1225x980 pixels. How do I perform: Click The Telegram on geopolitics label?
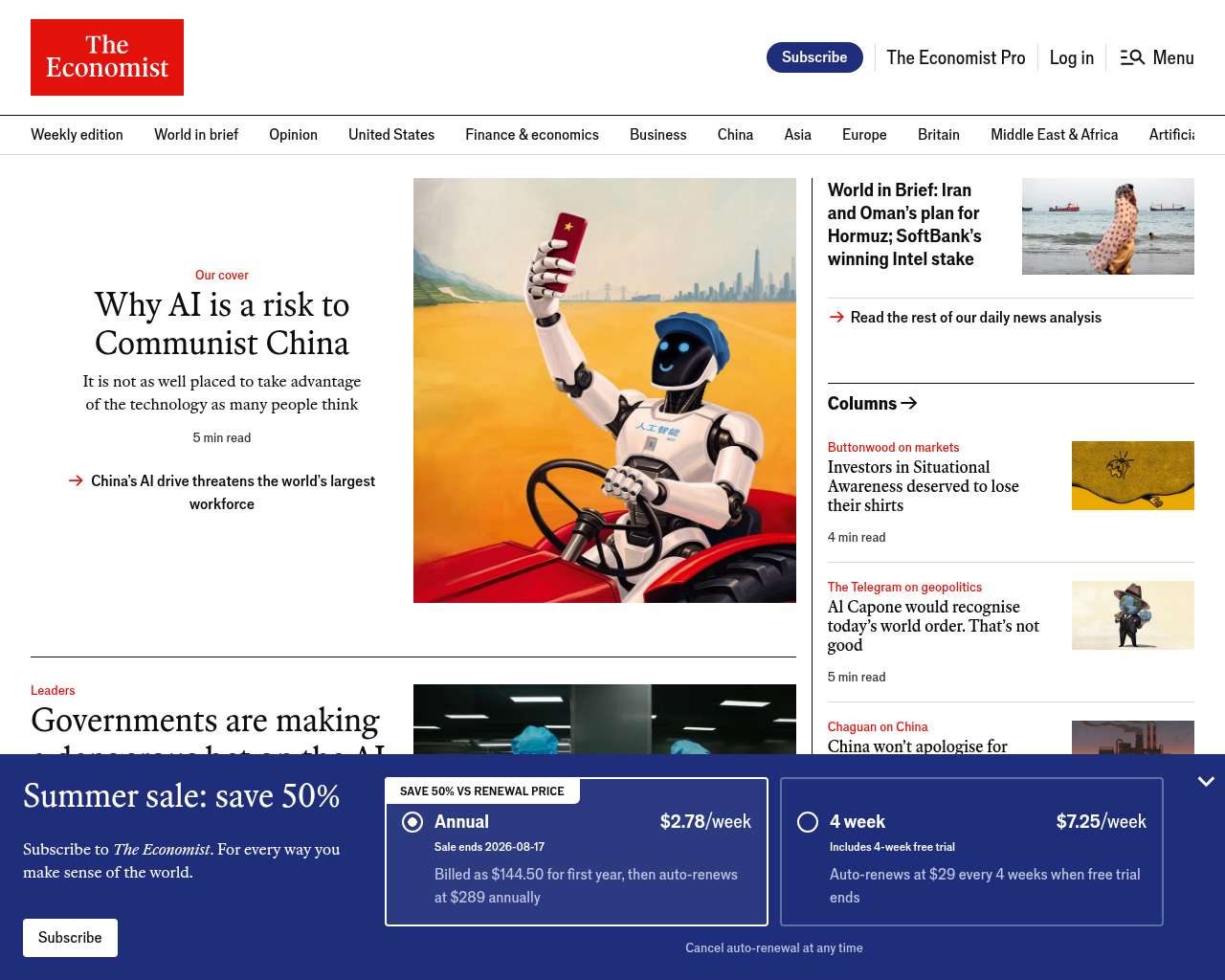point(904,587)
